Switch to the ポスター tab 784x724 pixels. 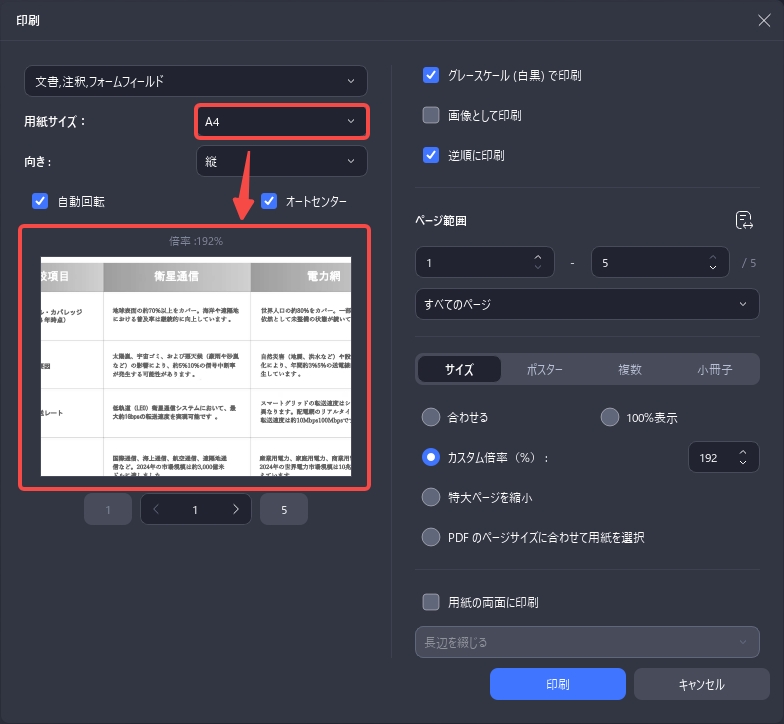click(544, 370)
